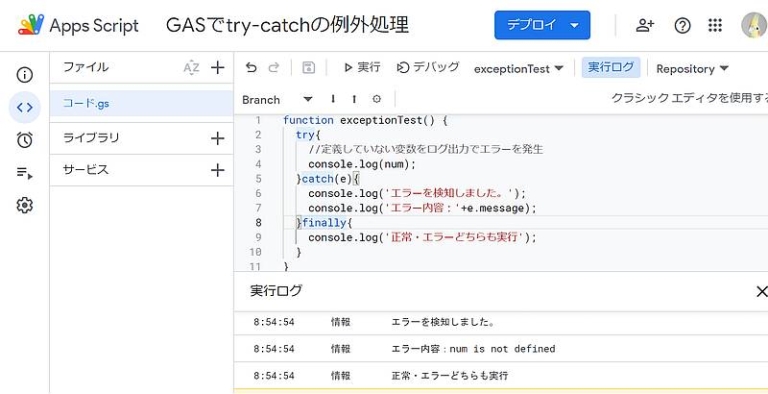Click the comment line //定義していない変数
The image size is (768, 394).
tap(426, 149)
